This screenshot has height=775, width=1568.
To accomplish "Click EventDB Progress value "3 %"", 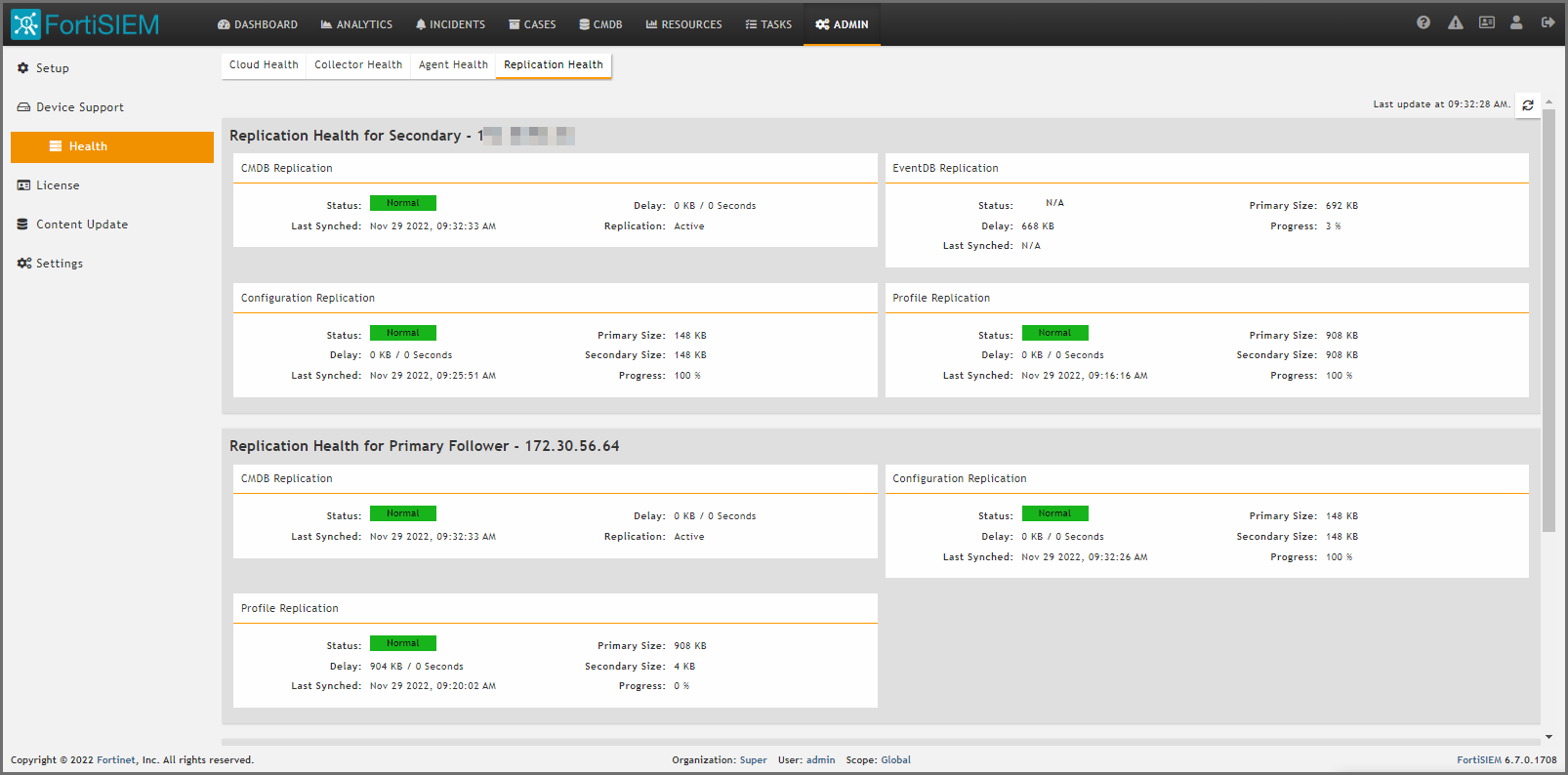I will tap(1333, 226).
